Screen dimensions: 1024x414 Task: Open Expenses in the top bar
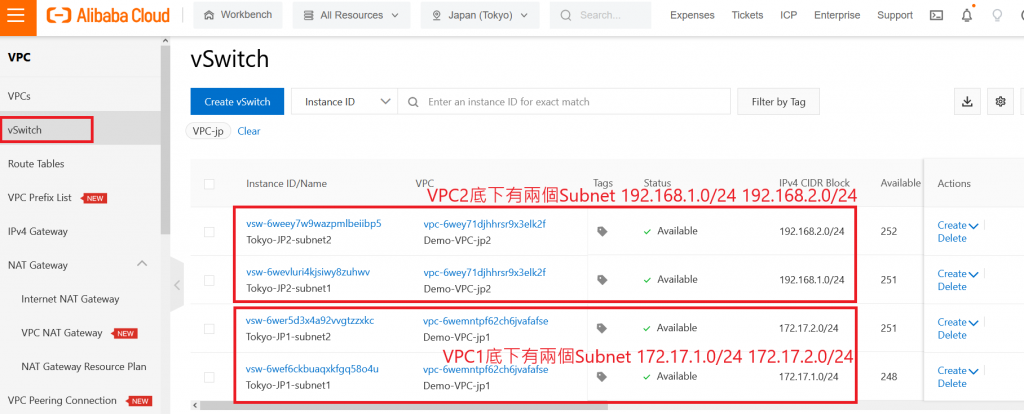[x=692, y=15]
